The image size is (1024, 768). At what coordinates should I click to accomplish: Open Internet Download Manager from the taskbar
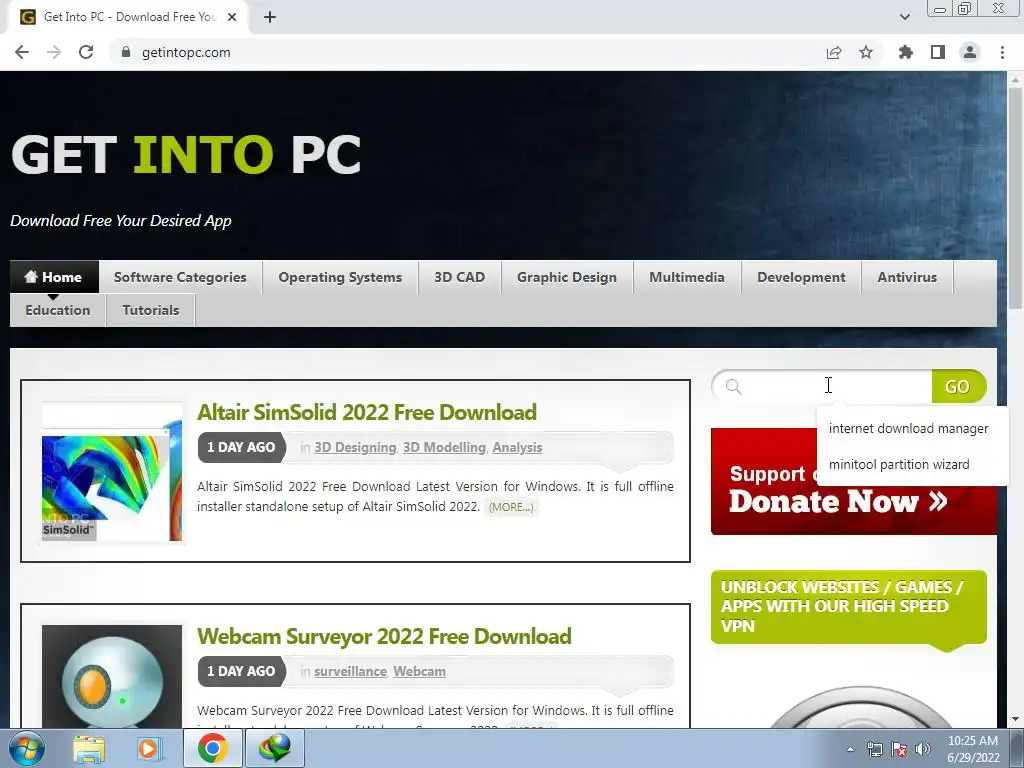click(275, 748)
